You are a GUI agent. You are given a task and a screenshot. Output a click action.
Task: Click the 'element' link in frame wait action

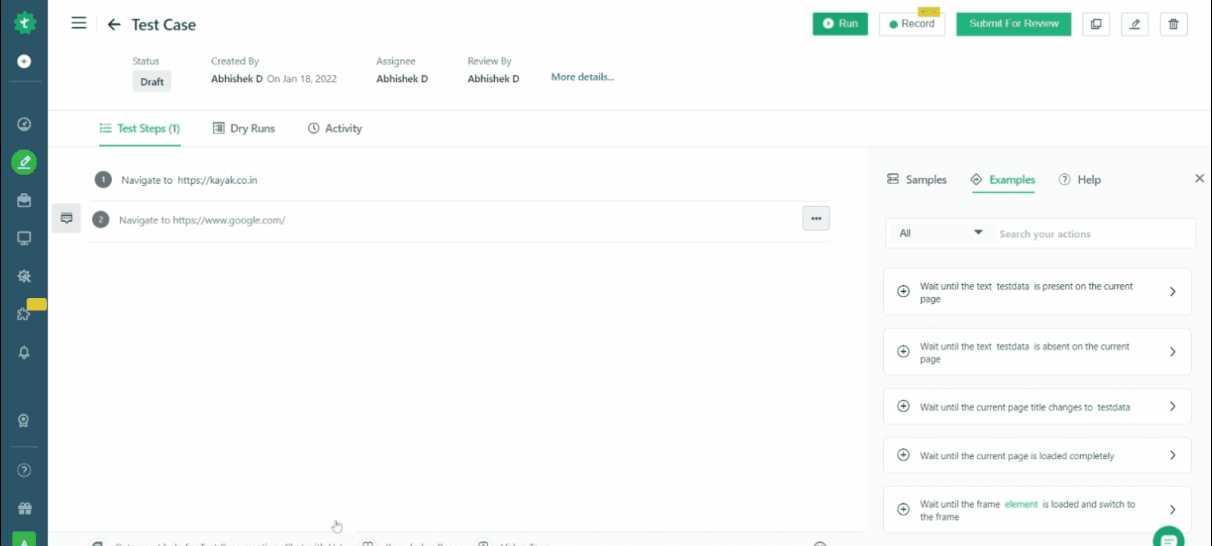[x=1021, y=504]
